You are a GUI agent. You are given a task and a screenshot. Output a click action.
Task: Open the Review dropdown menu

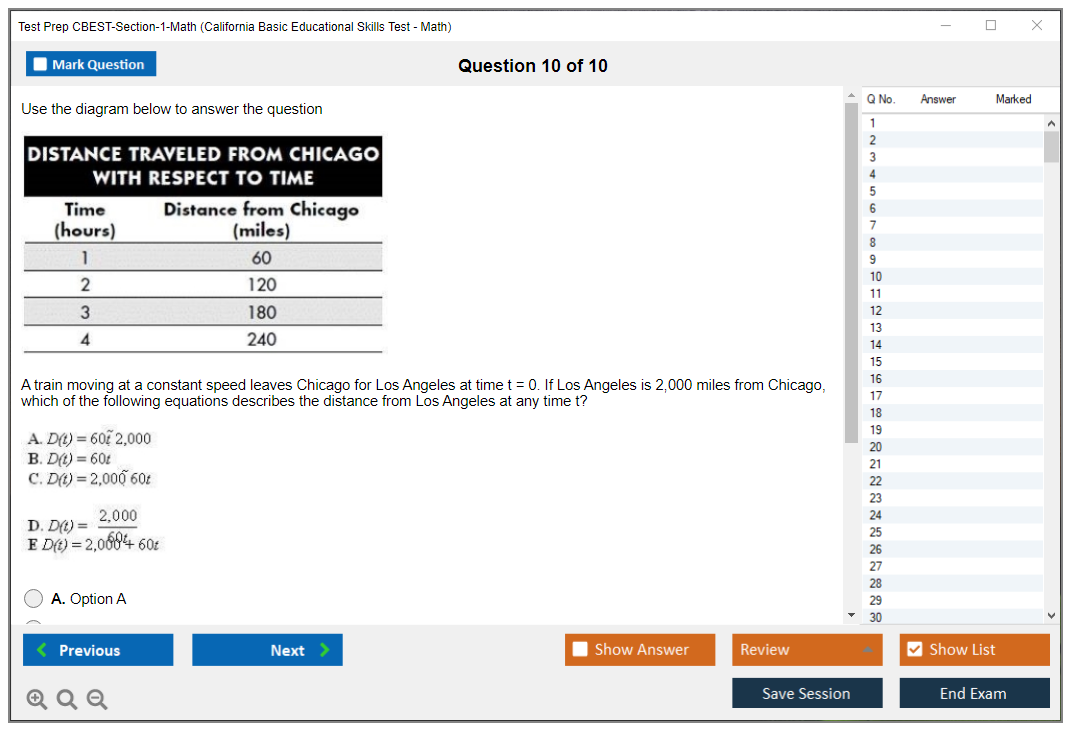click(807, 650)
